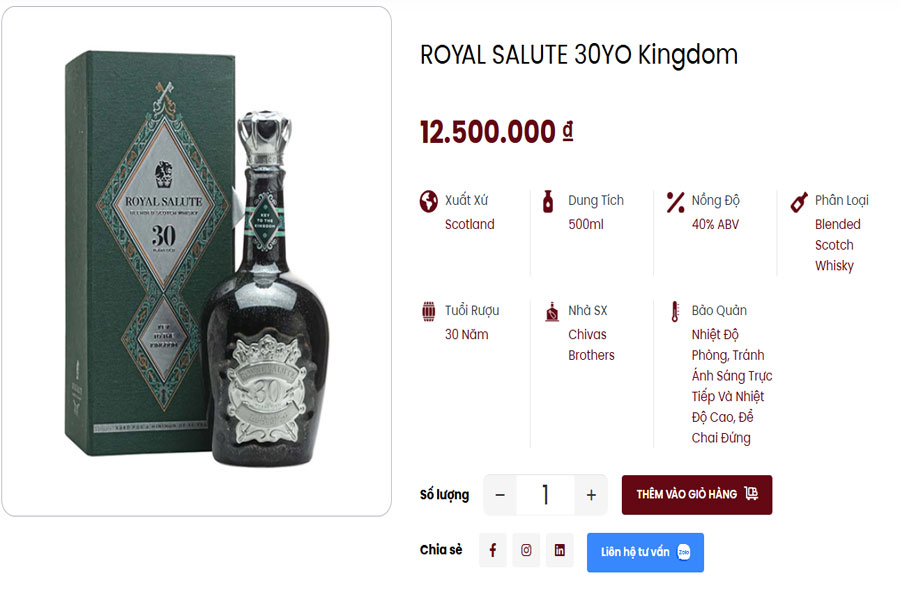Click the plus button to increase quantity

click(x=592, y=494)
